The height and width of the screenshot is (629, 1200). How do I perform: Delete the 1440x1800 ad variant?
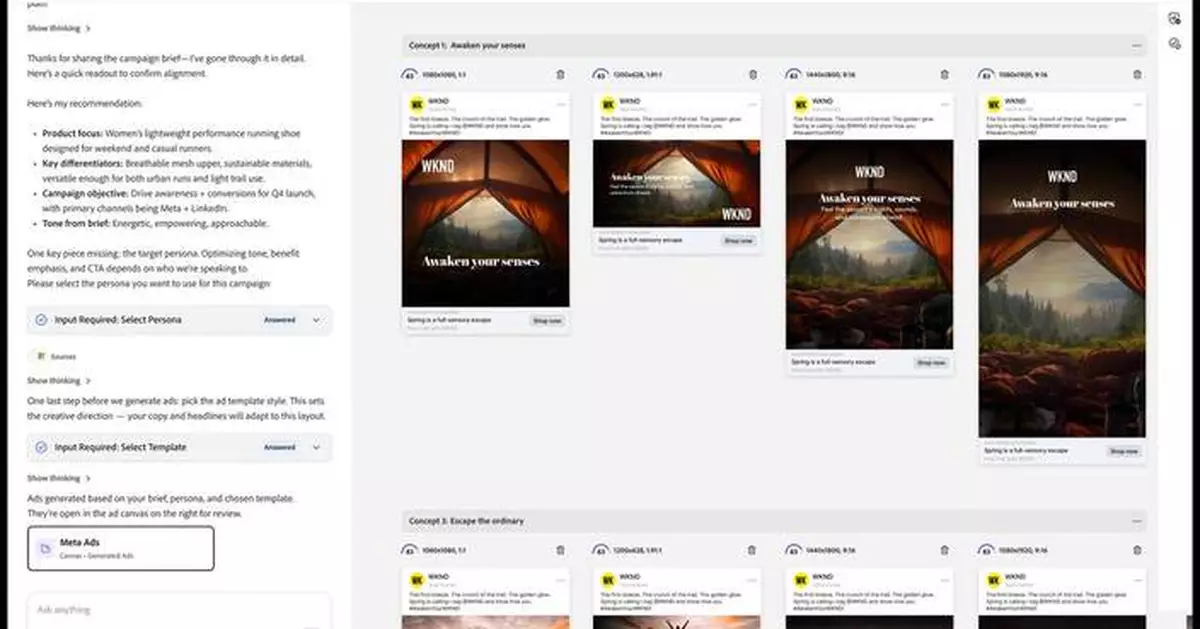pos(943,73)
